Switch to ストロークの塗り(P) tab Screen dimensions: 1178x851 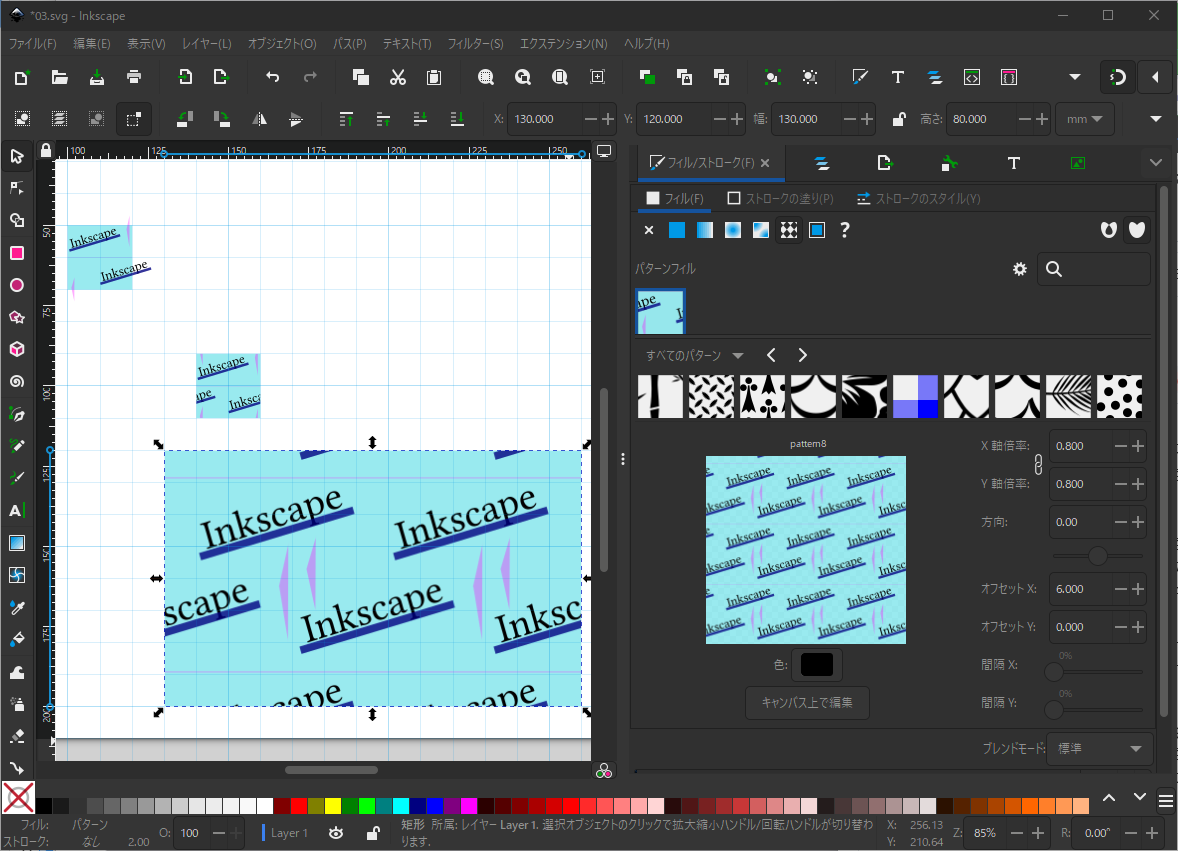781,198
